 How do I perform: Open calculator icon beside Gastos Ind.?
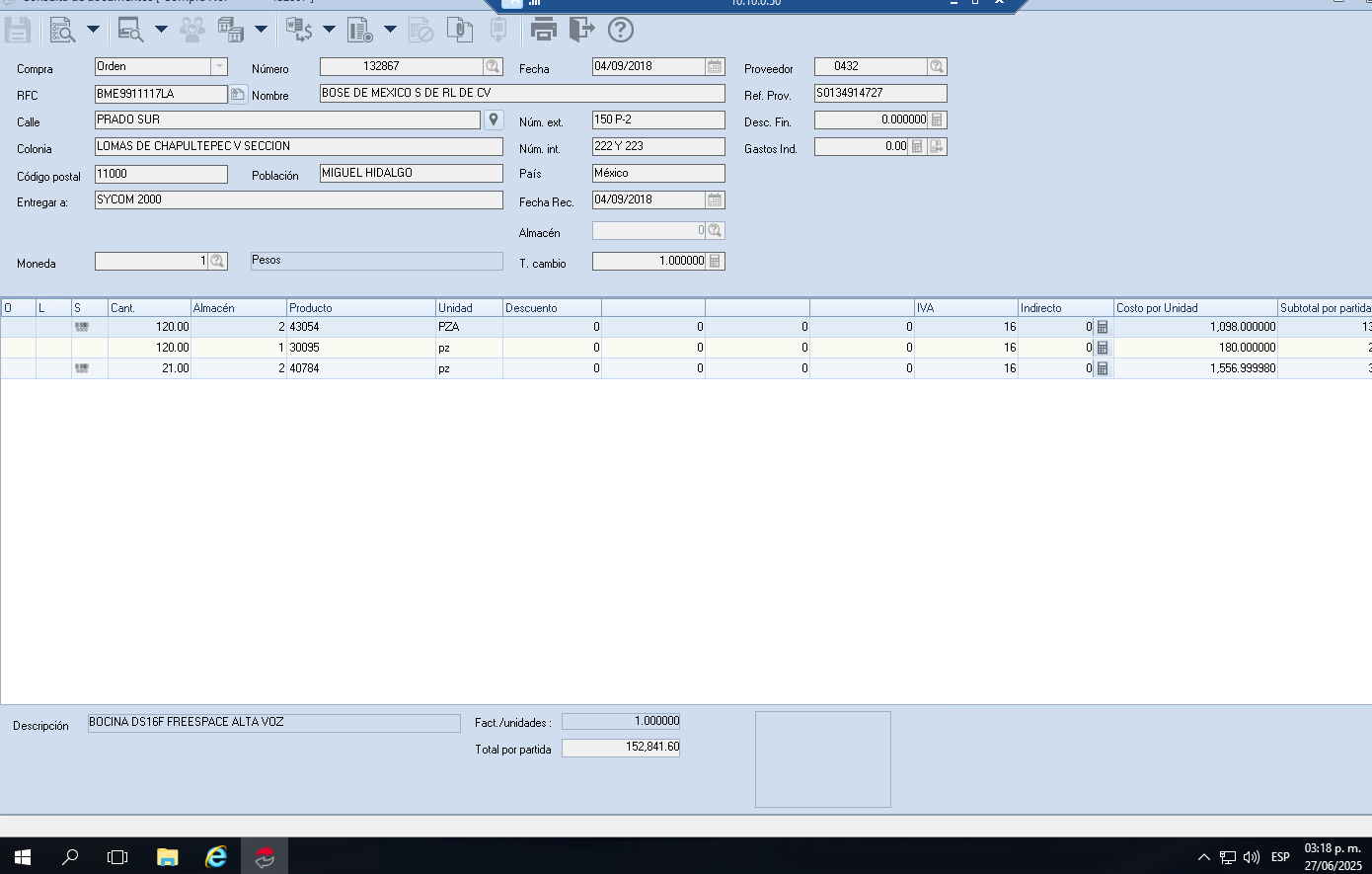point(917,146)
